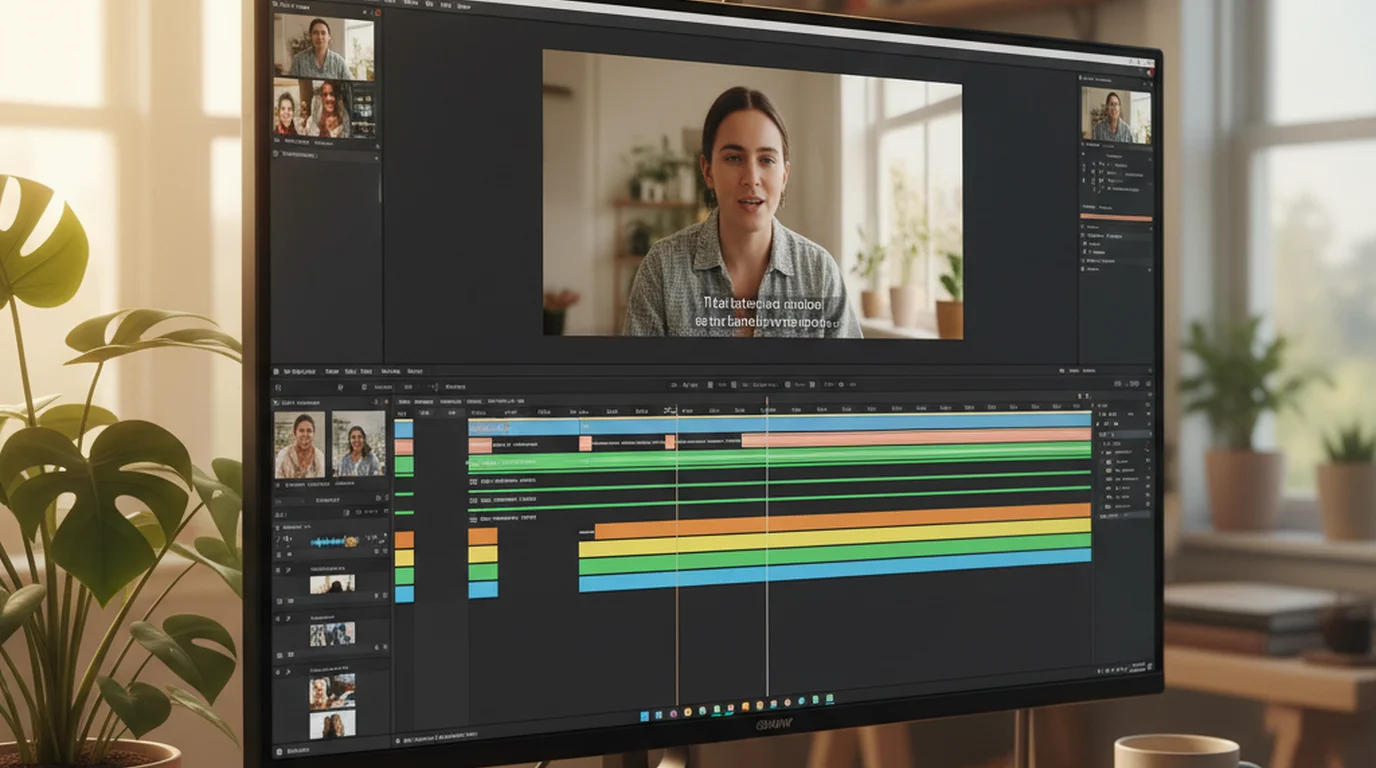Select the long salmon clip on the second timeline track
The image size is (1376, 768).
916,438
